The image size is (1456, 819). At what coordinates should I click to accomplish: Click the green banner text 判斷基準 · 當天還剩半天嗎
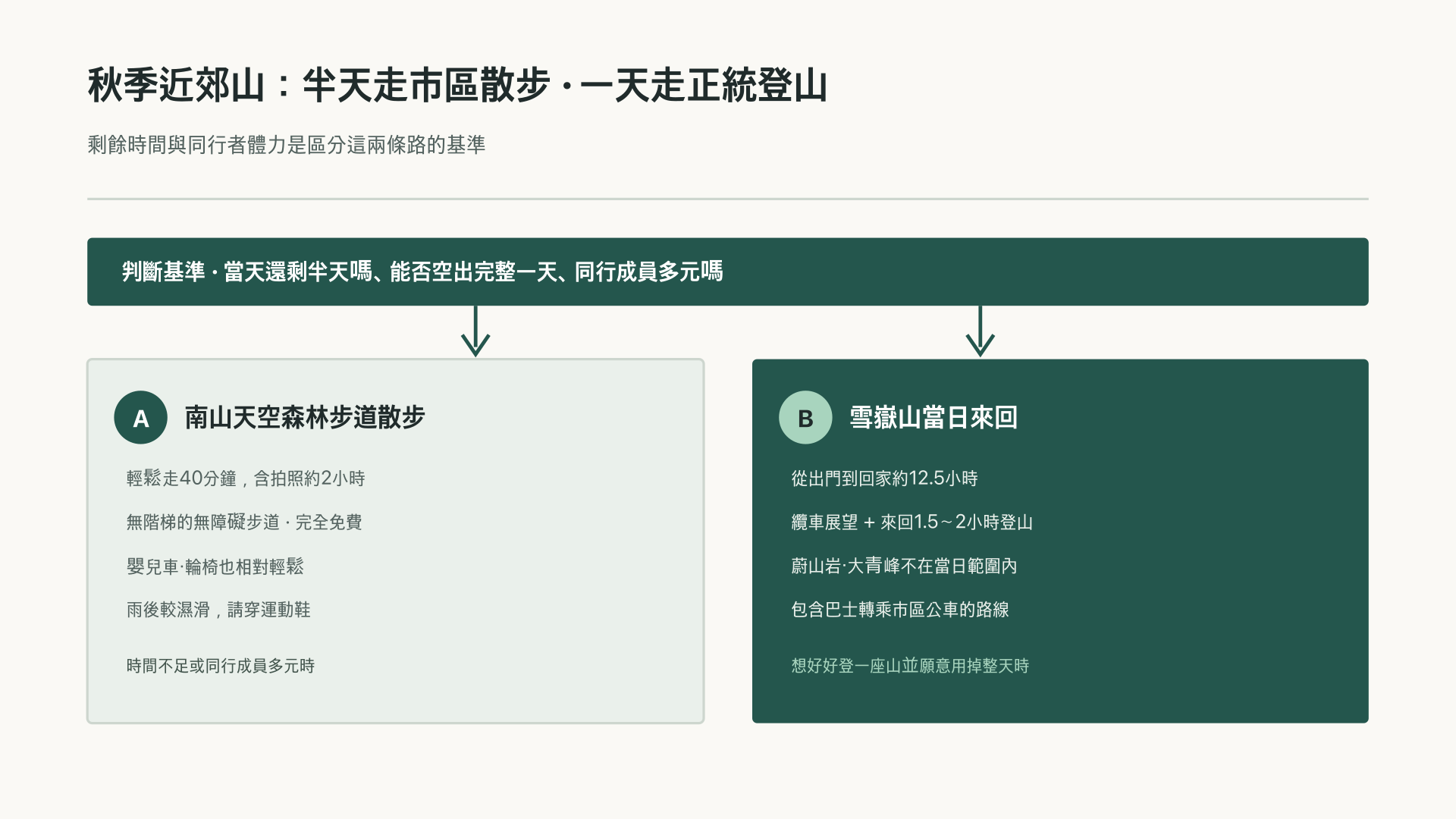pyautogui.click(x=247, y=271)
